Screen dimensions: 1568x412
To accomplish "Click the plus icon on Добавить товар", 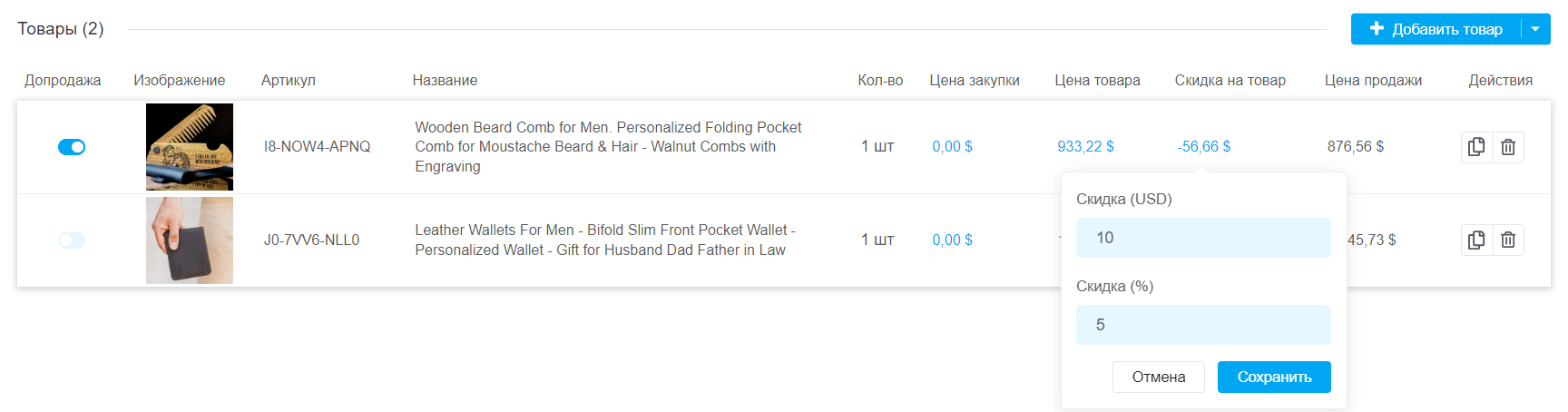I will (x=1377, y=29).
